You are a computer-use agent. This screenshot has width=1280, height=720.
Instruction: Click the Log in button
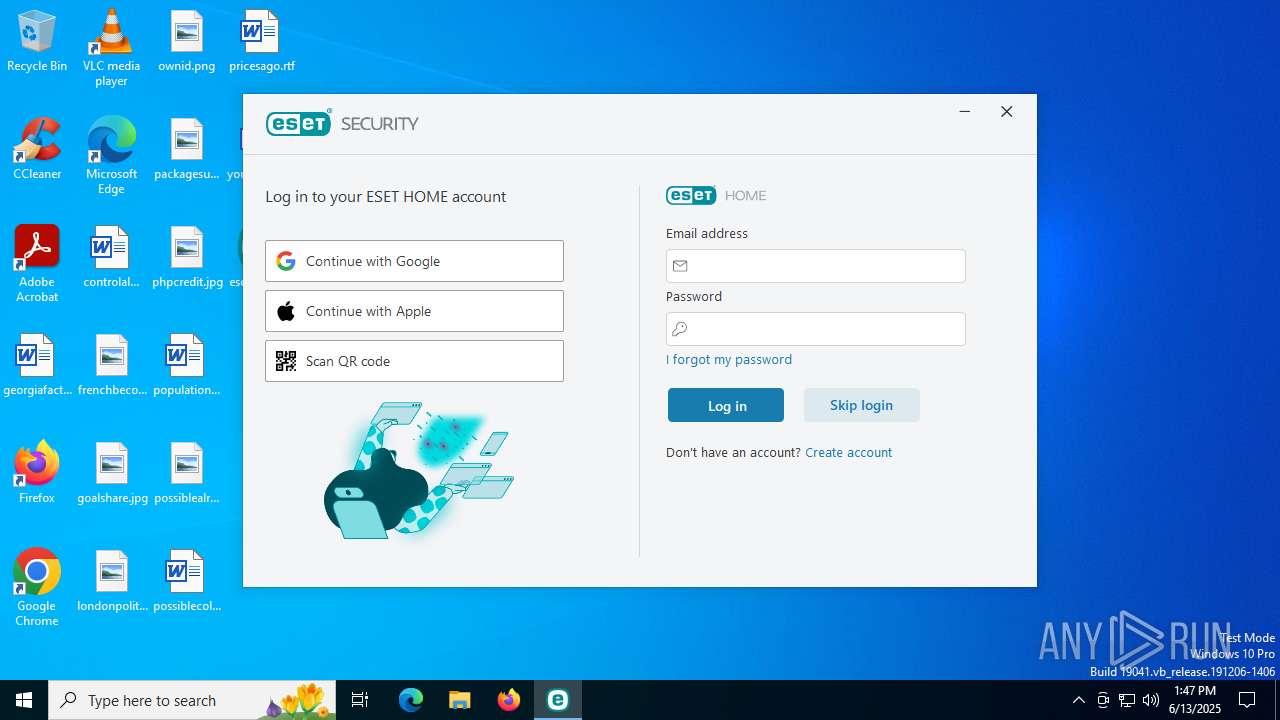726,405
